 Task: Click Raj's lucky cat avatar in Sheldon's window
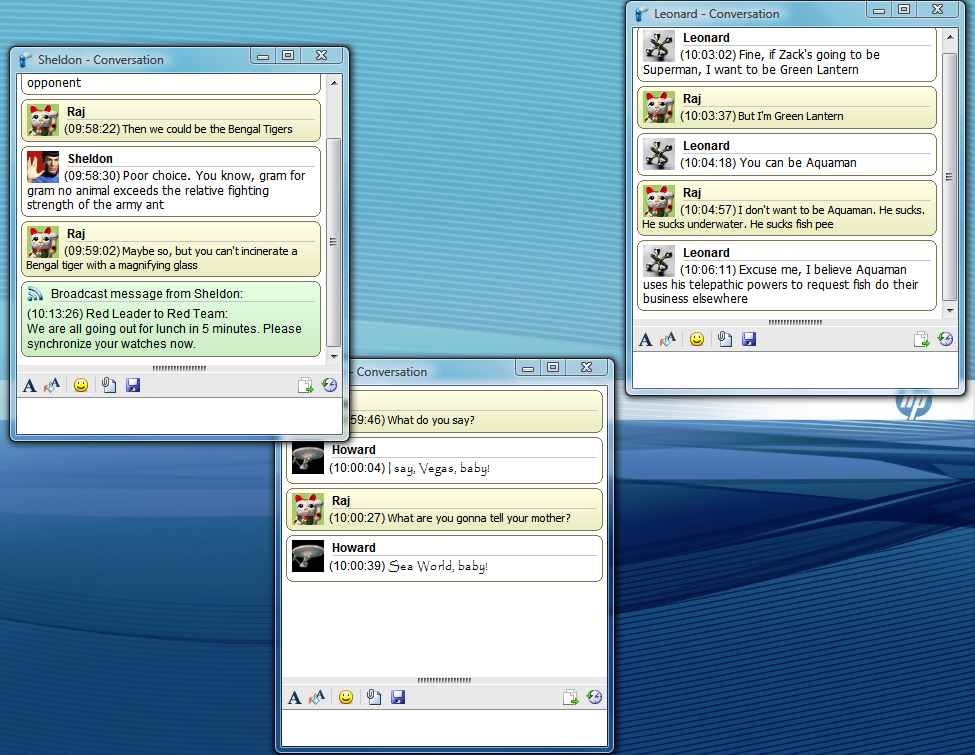click(x=42, y=120)
